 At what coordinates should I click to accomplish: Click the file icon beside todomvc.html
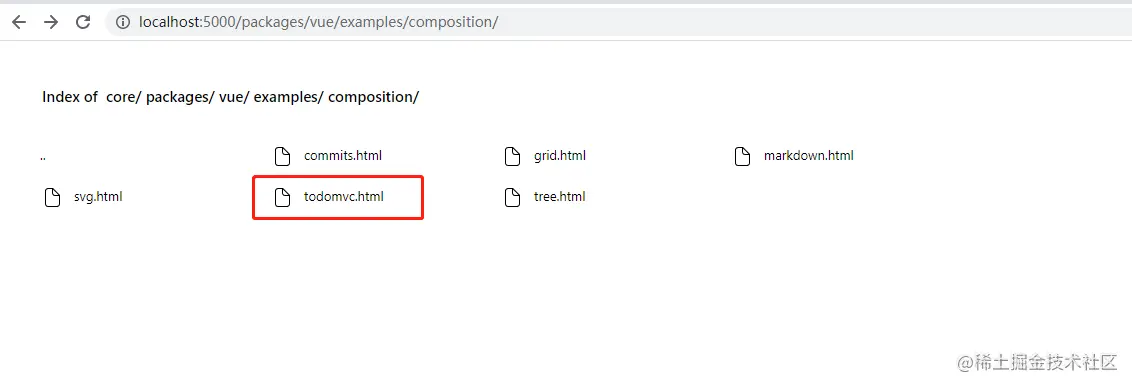click(x=282, y=197)
